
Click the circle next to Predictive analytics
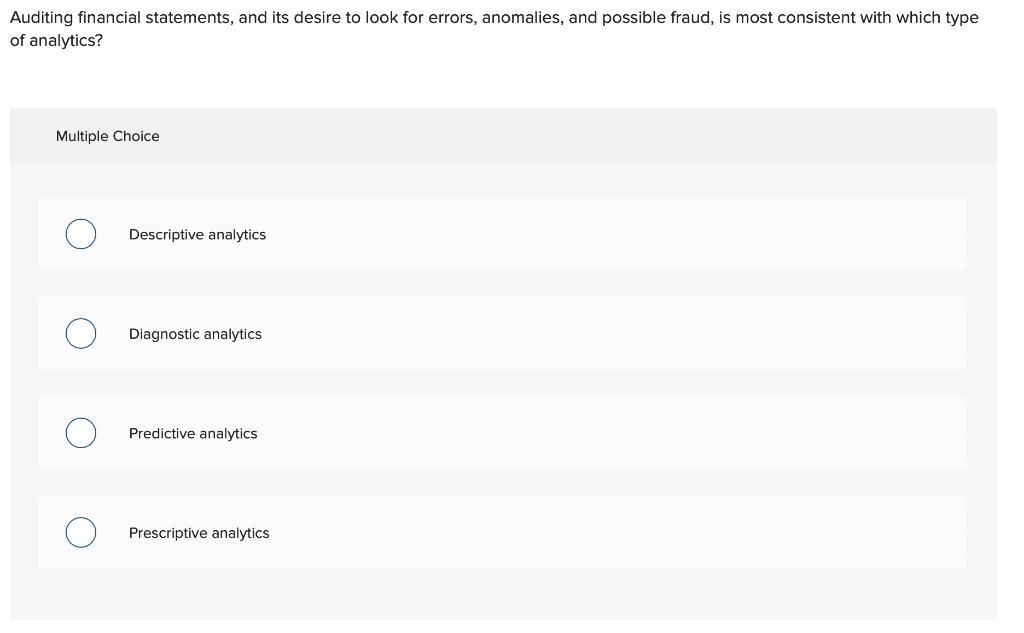81,433
